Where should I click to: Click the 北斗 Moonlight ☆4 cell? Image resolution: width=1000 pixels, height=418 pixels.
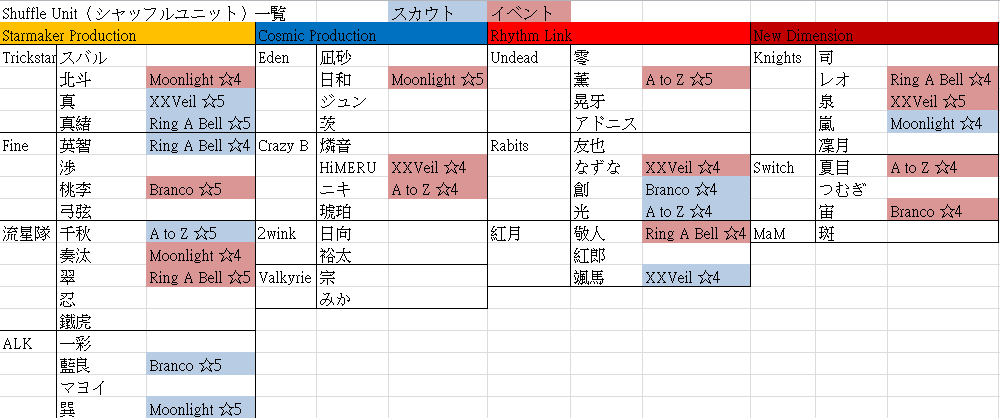click(x=200, y=80)
